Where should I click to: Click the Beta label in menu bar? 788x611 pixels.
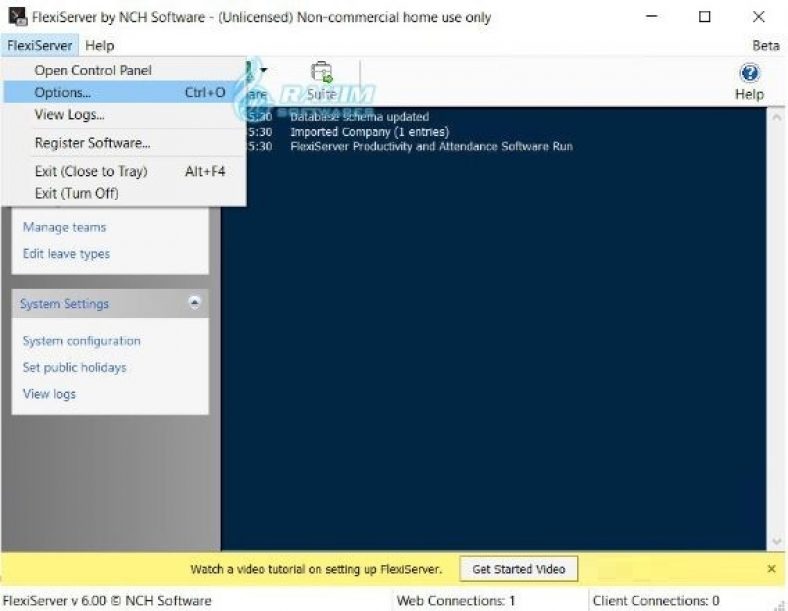coord(766,46)
